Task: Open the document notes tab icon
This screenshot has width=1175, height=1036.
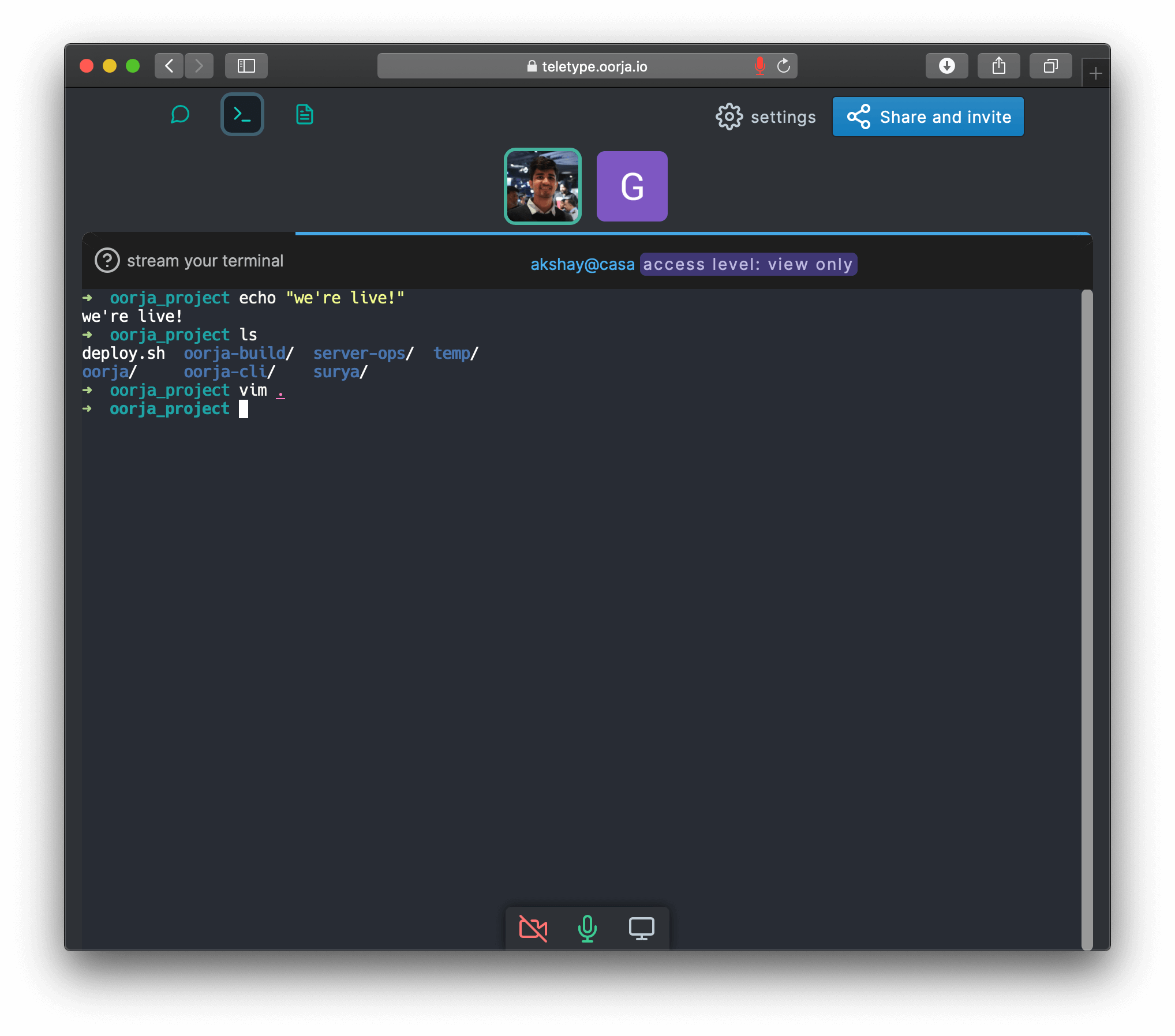Action: coord(304,115)
